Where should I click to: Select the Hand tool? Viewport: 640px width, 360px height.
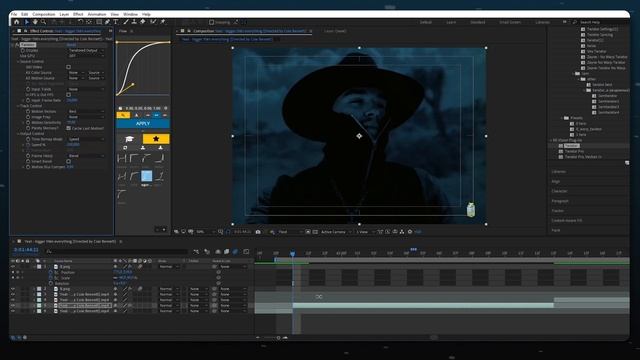click(35, 22)
